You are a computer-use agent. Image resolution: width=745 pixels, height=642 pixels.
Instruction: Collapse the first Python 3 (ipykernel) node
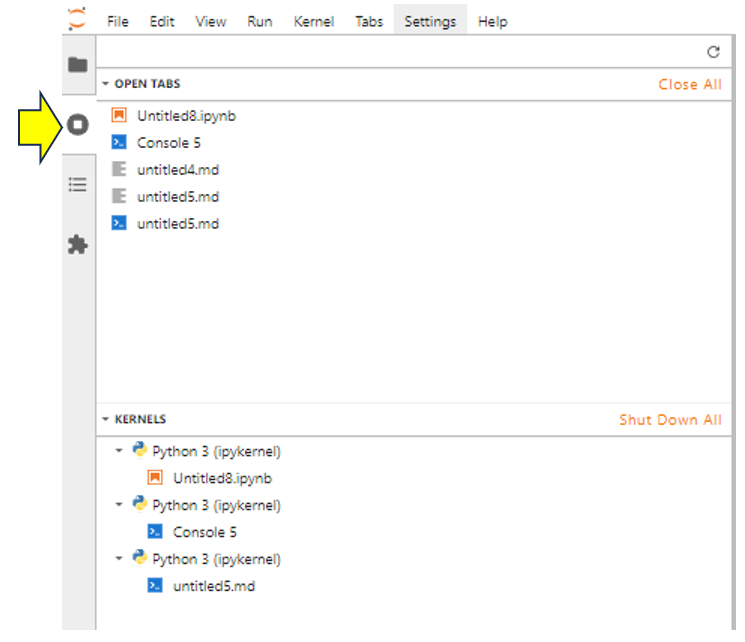coord(119,451)
